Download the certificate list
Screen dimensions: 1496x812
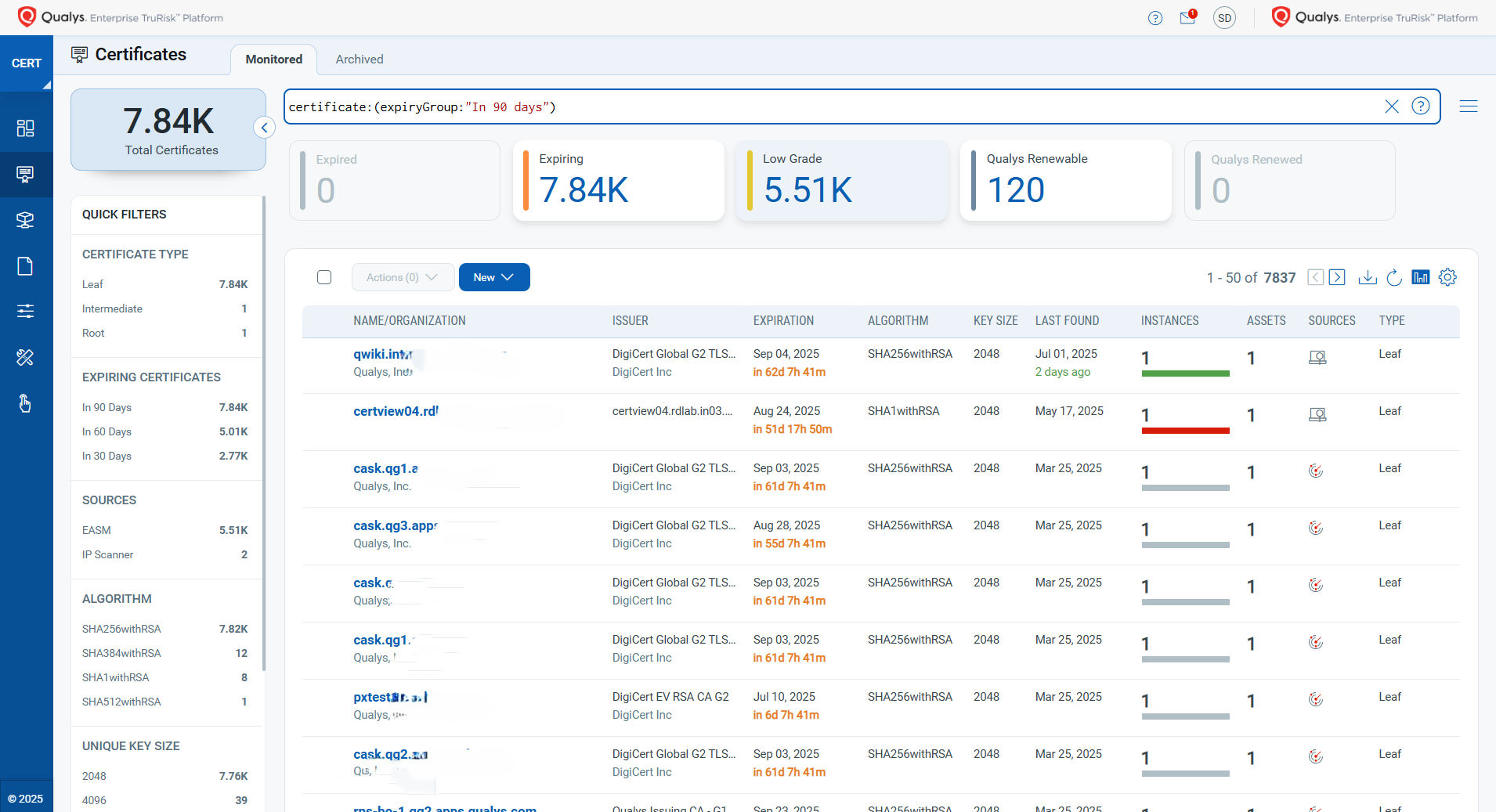(x=1368, y=277)
